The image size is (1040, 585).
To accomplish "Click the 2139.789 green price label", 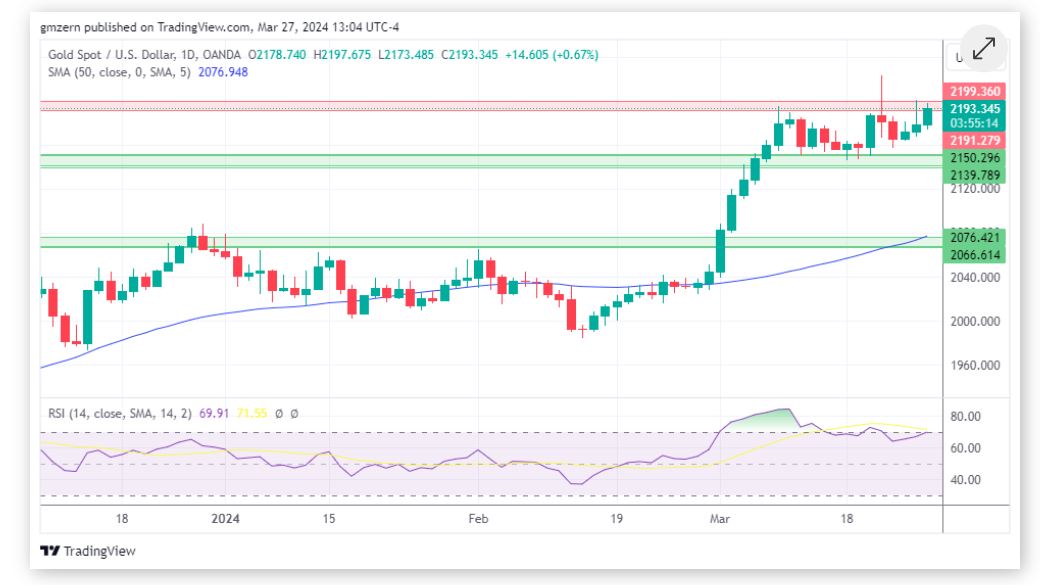I will [x=974, y=175].
